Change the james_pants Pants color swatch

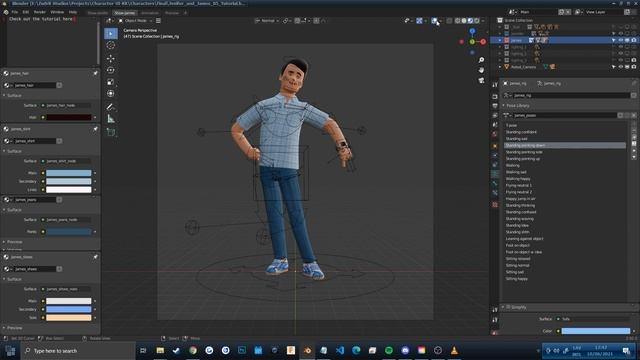click(69, 232)
